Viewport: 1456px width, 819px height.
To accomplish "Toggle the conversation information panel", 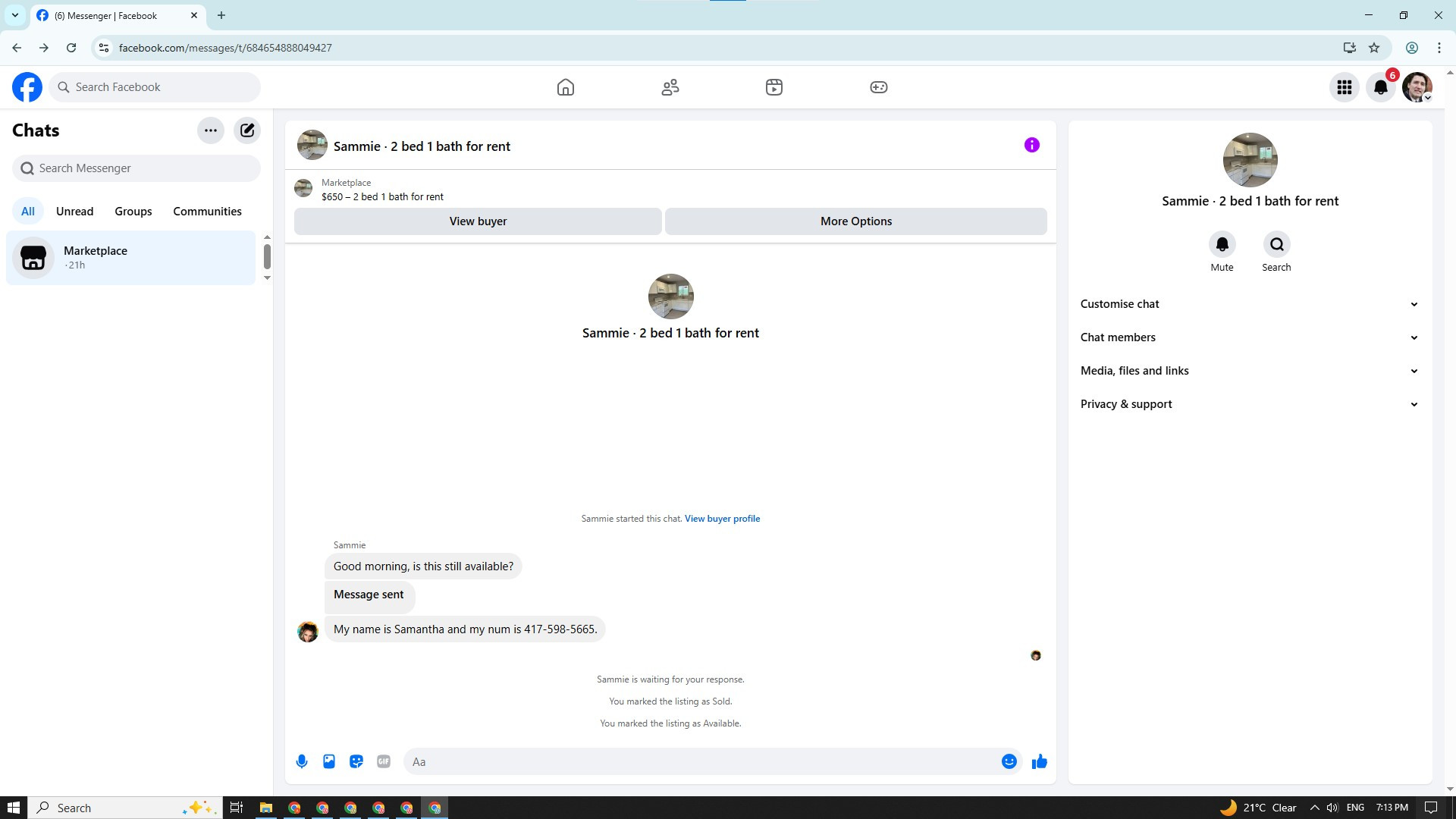I will click(1031, 145).
